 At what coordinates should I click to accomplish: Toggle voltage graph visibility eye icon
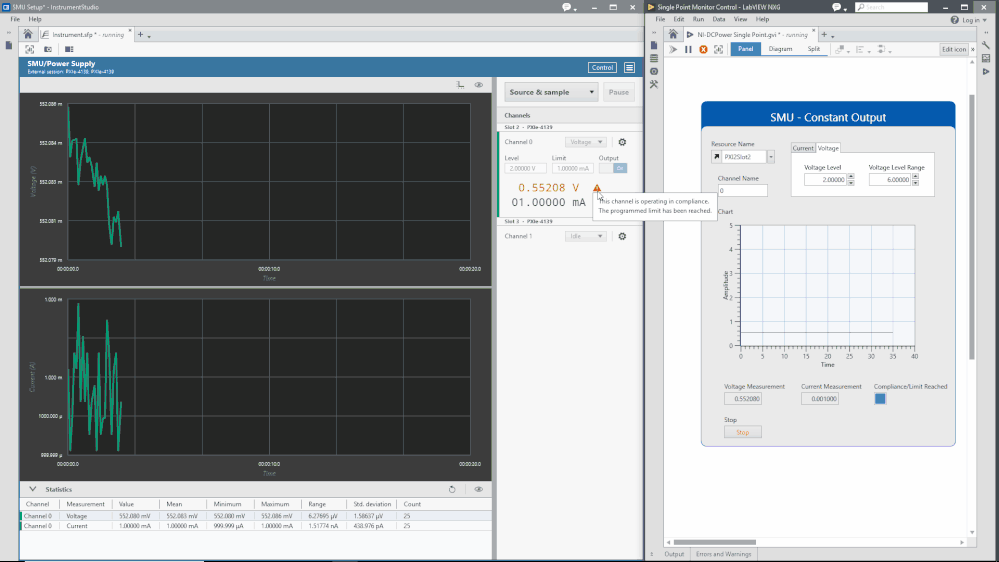coord(479,85)
